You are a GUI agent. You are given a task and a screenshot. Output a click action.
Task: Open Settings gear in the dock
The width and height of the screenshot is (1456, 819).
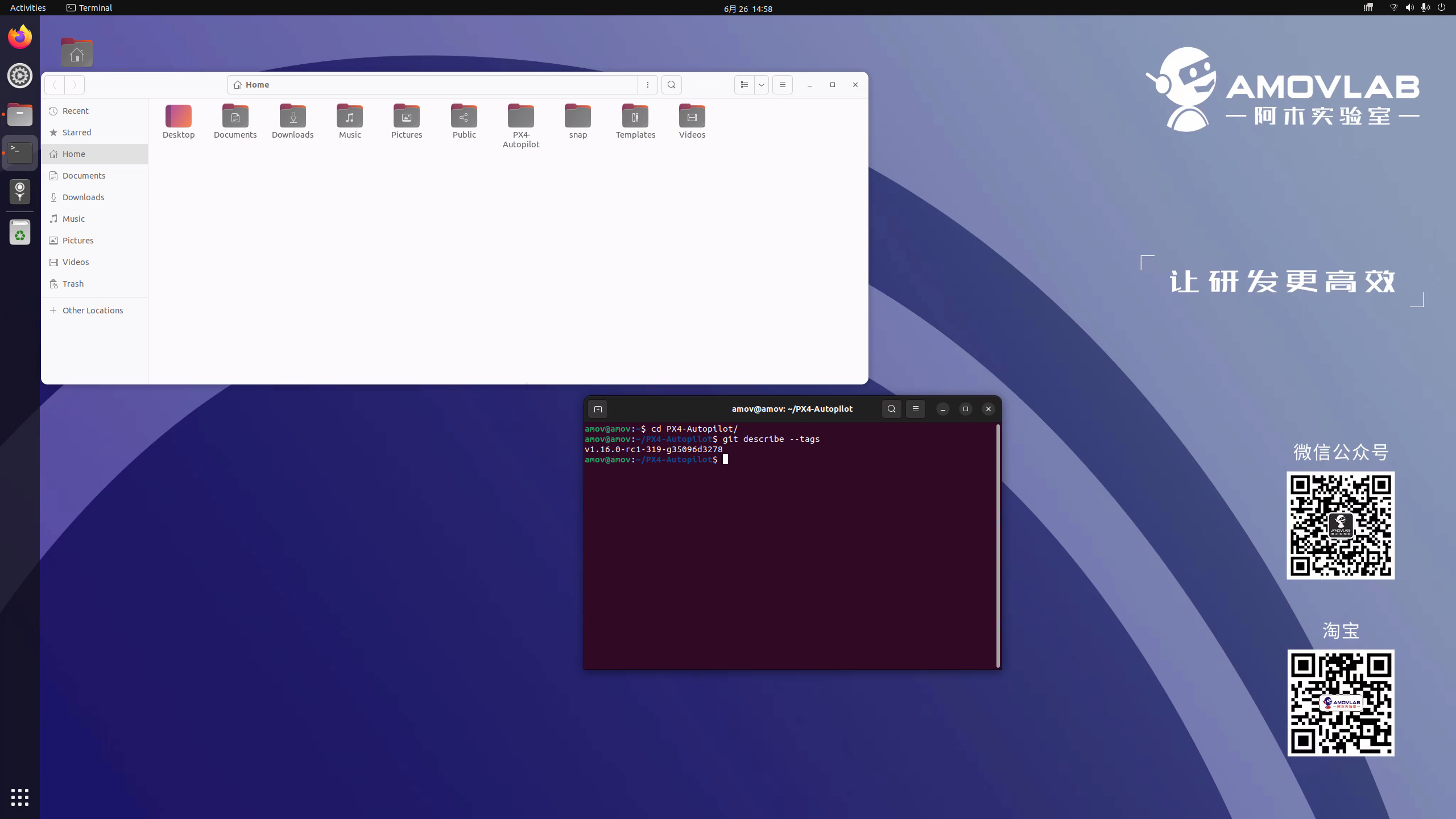click(20, 76)
